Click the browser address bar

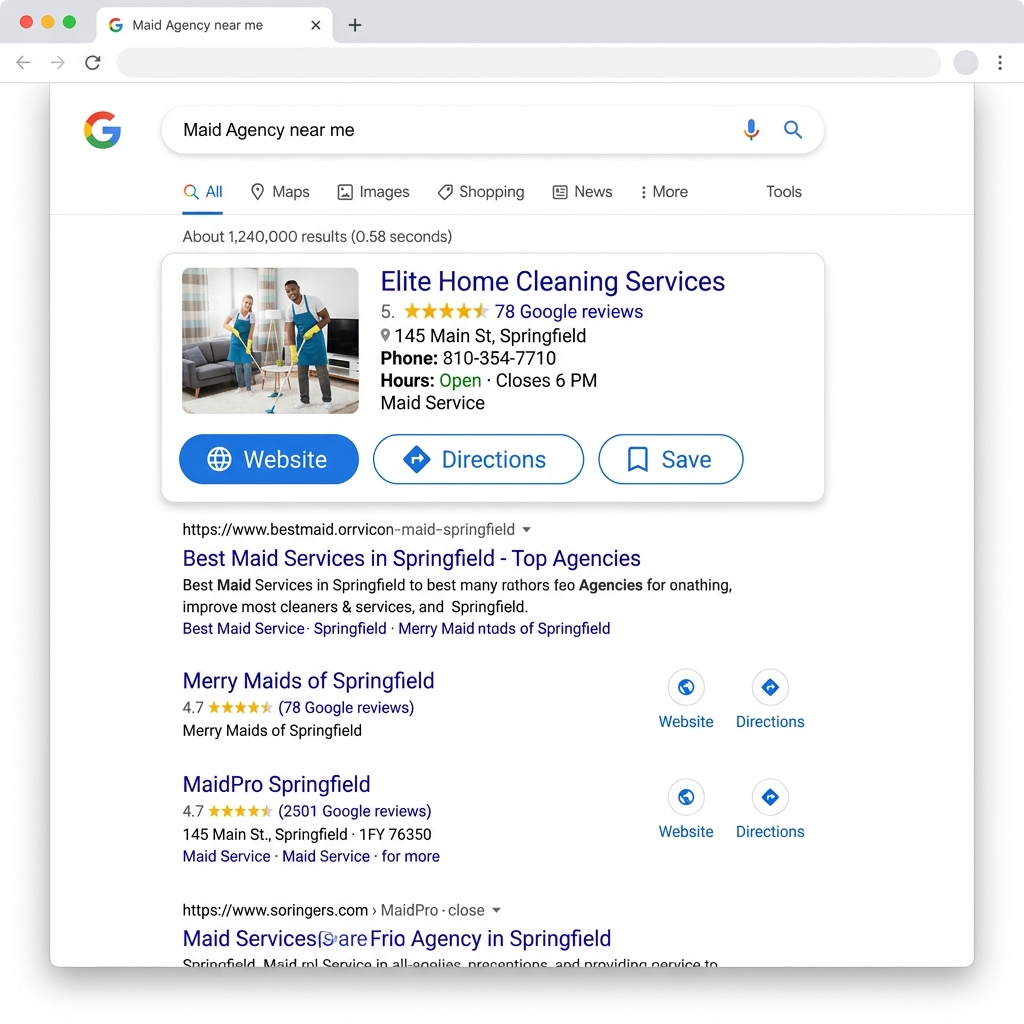[528, 63]
